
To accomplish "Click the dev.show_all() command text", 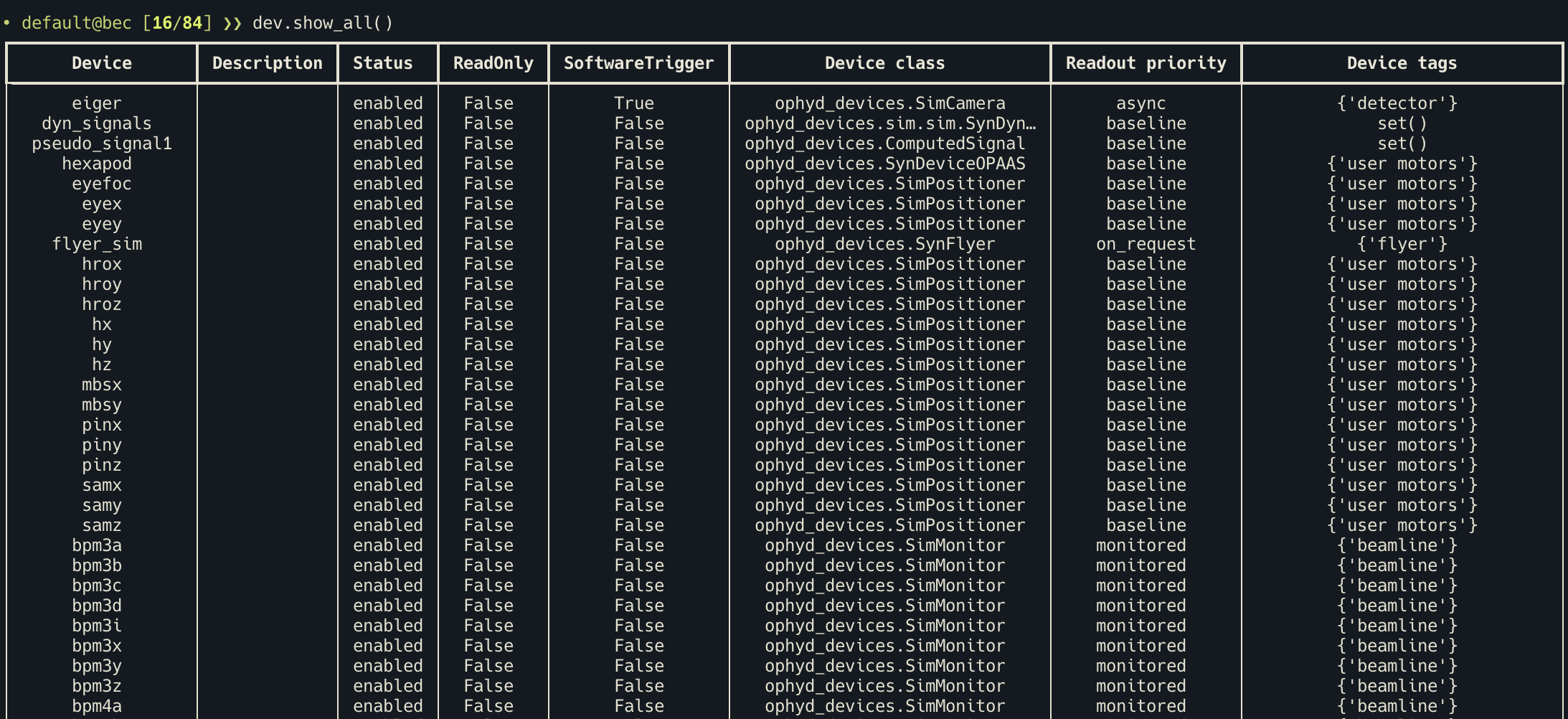I will [x=323, y=23].
